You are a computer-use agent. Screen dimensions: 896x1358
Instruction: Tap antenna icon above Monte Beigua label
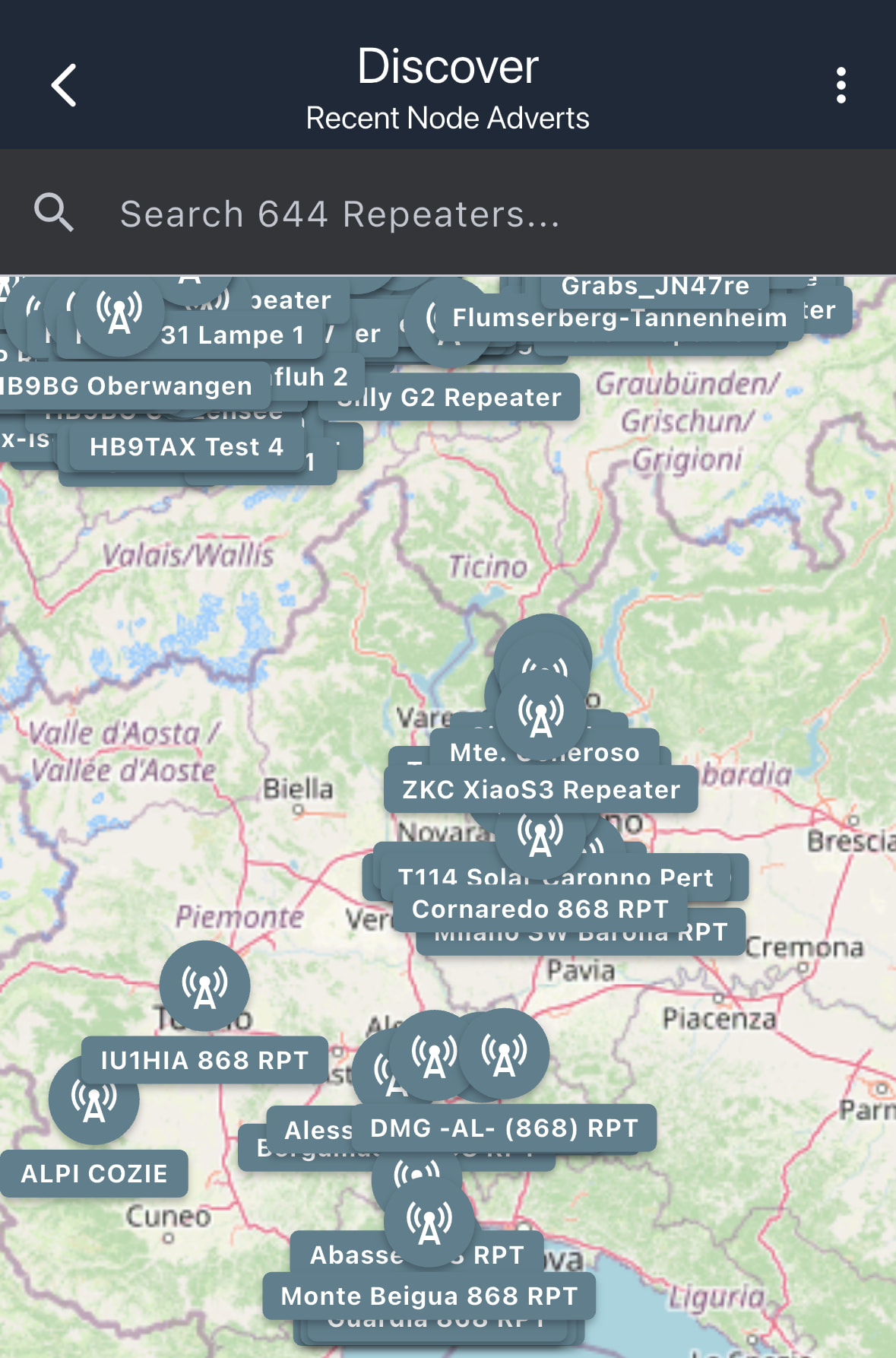[429, 1221]
